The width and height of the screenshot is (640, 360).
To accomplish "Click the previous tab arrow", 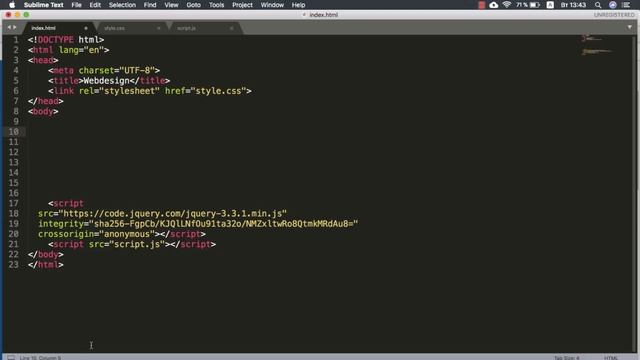I will [x=9, y=27].
